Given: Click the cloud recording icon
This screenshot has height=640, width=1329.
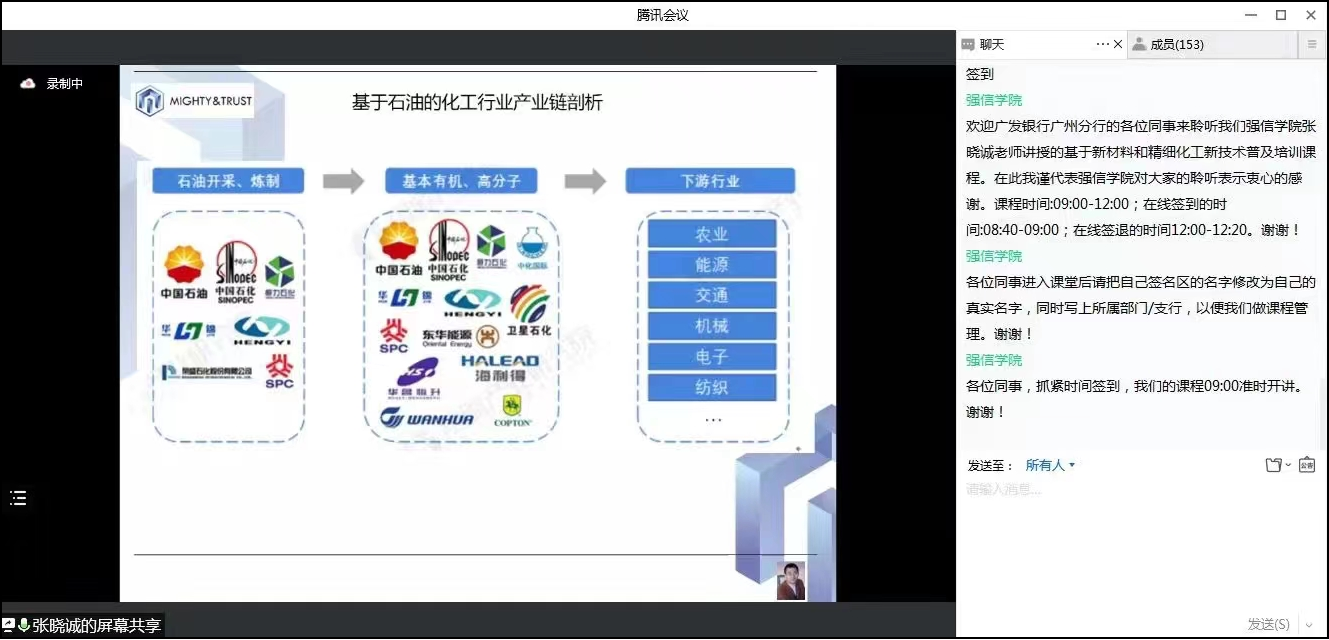Looking at the screenshot, I should point(28,84).
